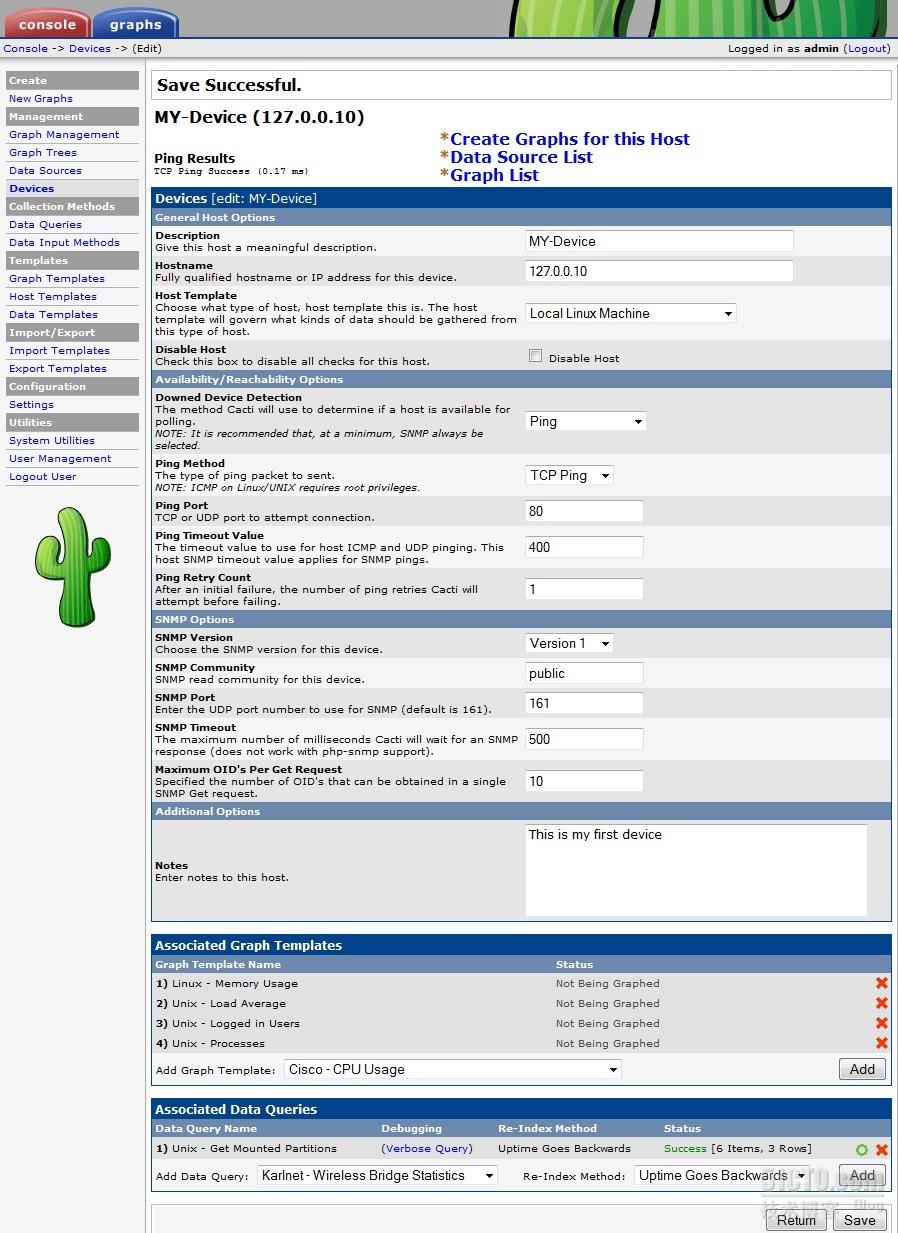Click 'Success [6 Items, 3 Rows]' status text
Image resolution: width=898 pixels, height=1233 pixels.
coord(738,1148)
